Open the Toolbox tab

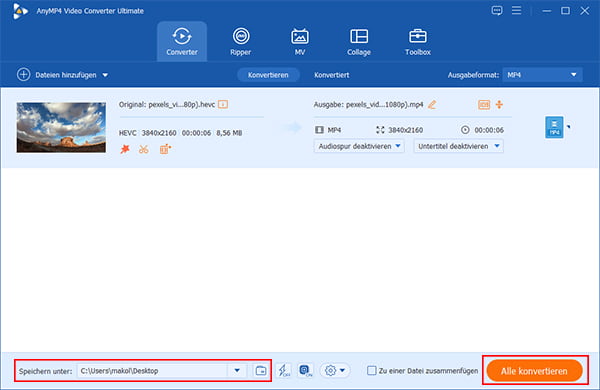417,42
